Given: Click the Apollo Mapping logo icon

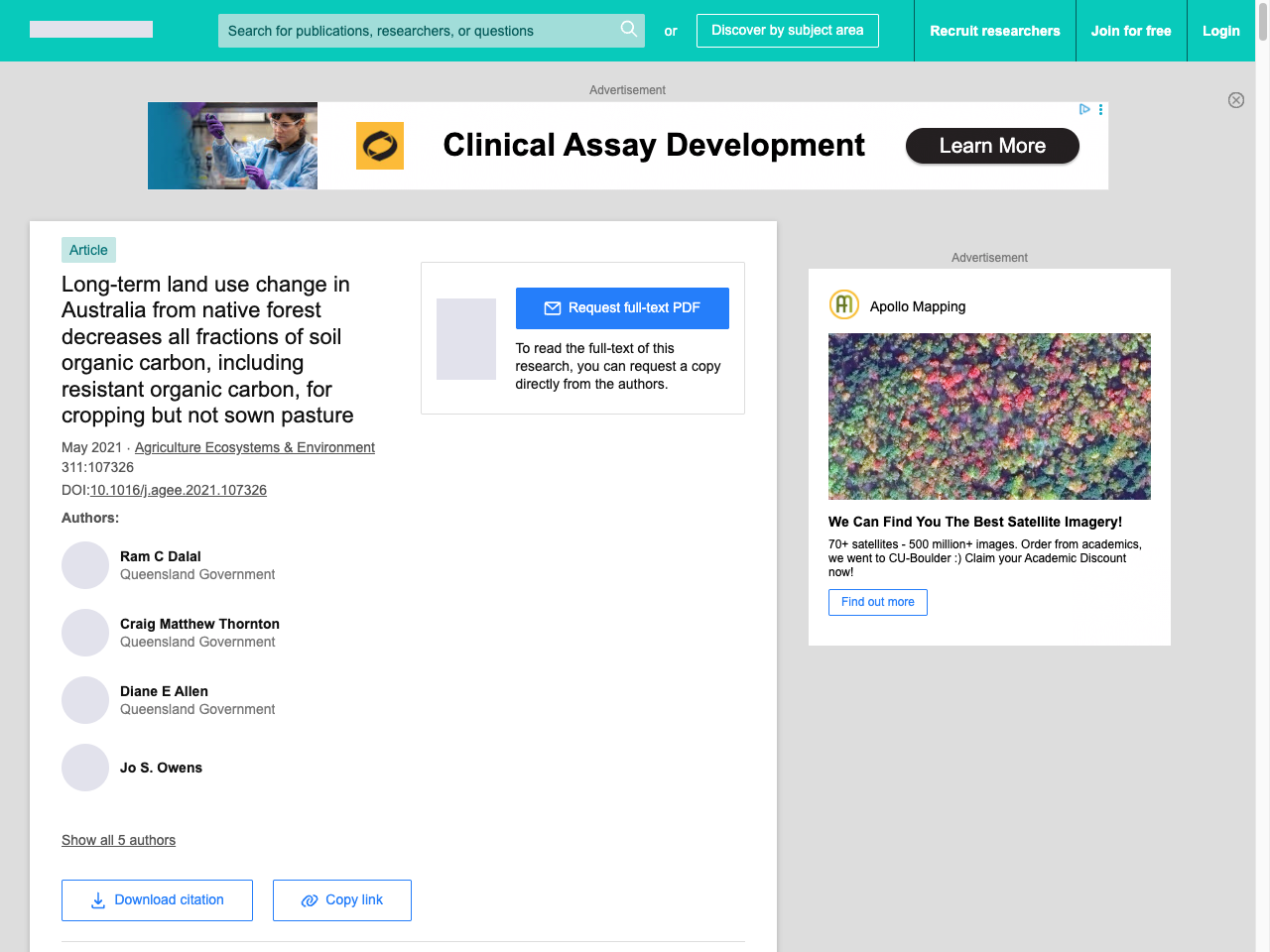Looking at the screenshot, I should tap(843, 304).
